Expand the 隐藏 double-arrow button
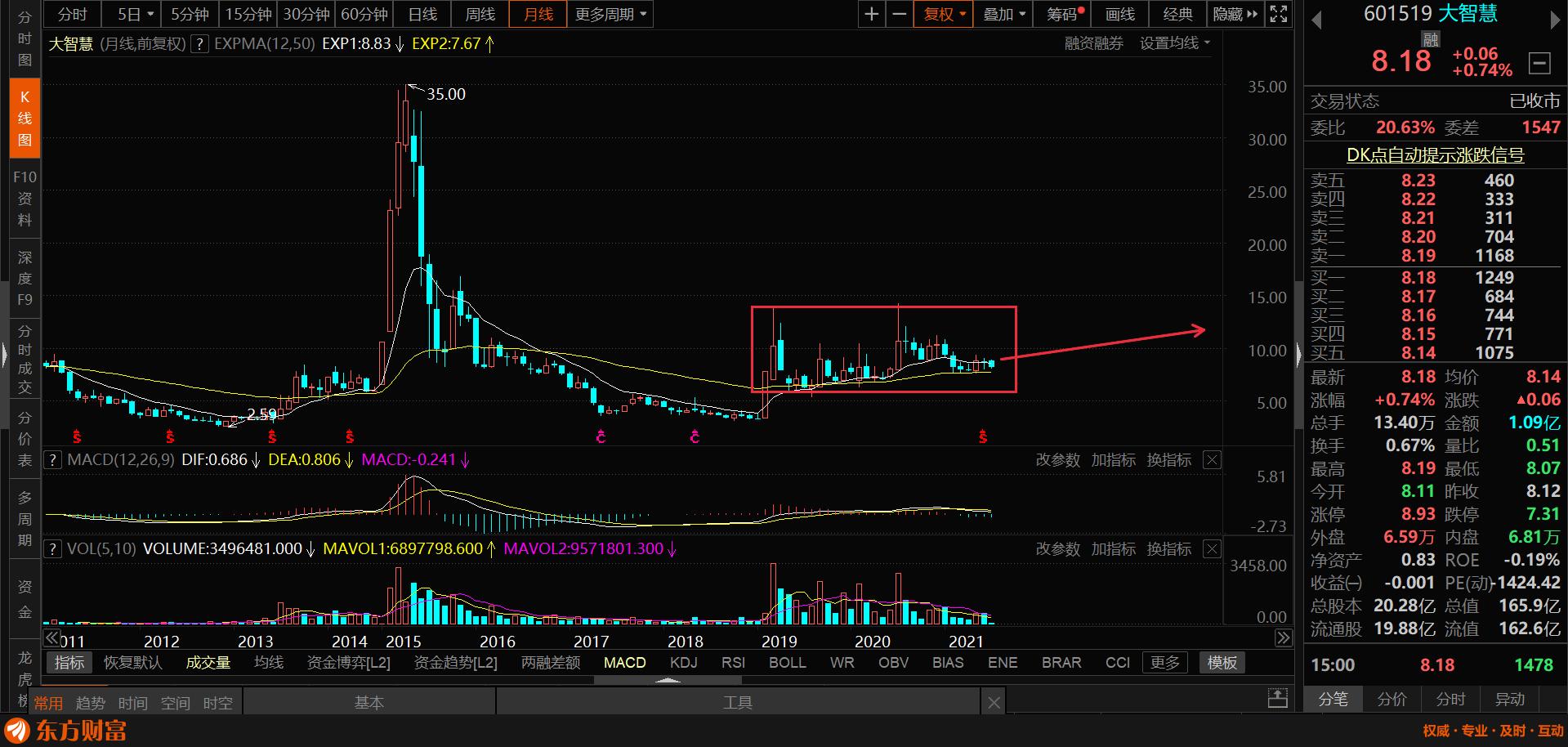Image resolution: width=1568 pixels, height=747 pixels. [x=1235, y=14]
